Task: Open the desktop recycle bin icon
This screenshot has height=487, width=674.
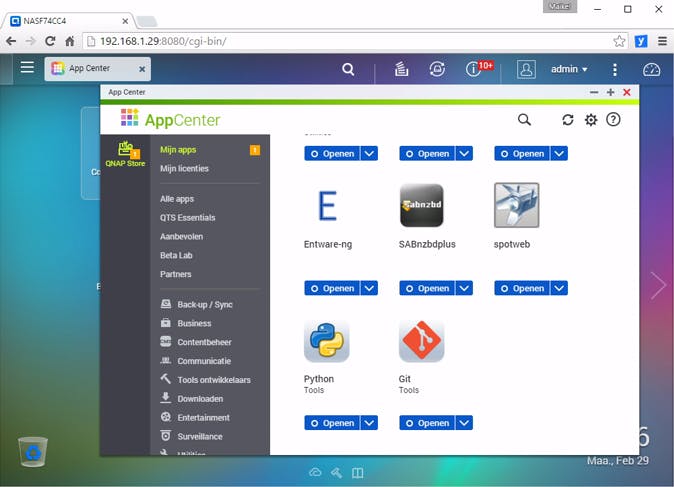Action: click(33, 451)
